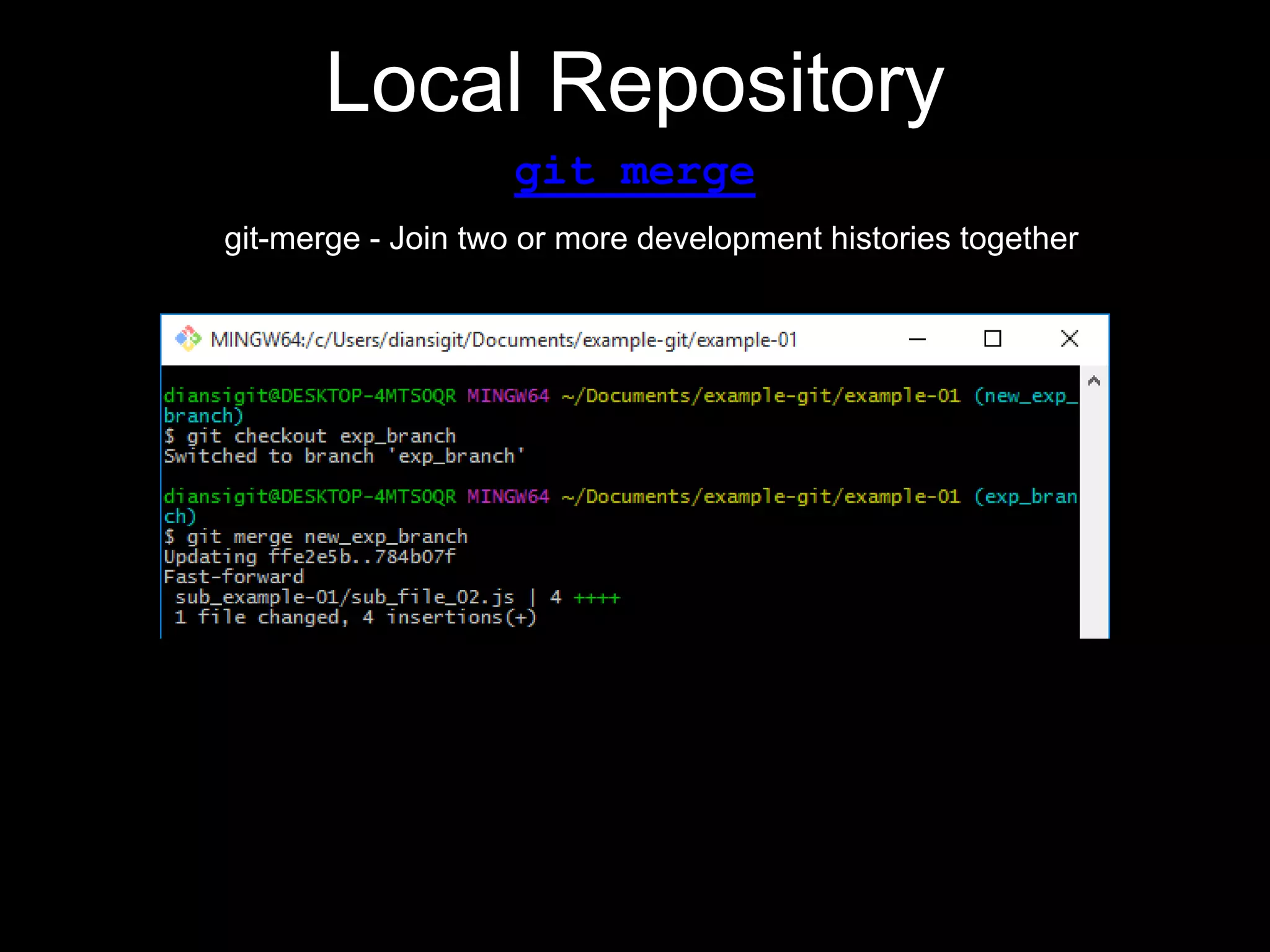Click the '1 file changed, 4 insertions(+)' line
The image size is (1270, 952).
coord(355,617)
